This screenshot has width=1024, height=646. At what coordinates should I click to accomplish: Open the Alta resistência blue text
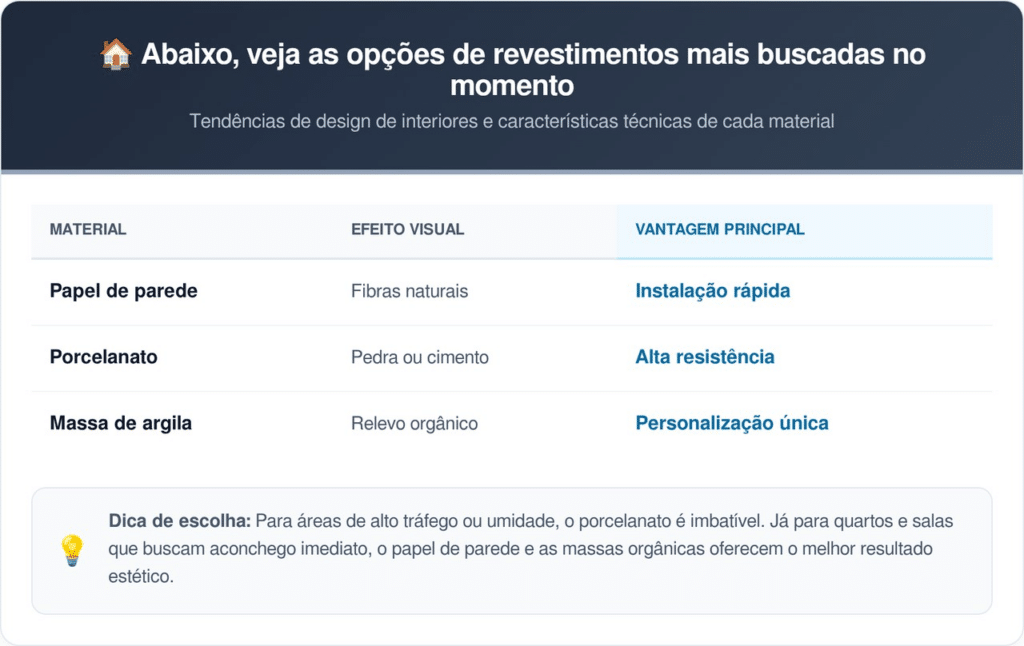point(704,357)
